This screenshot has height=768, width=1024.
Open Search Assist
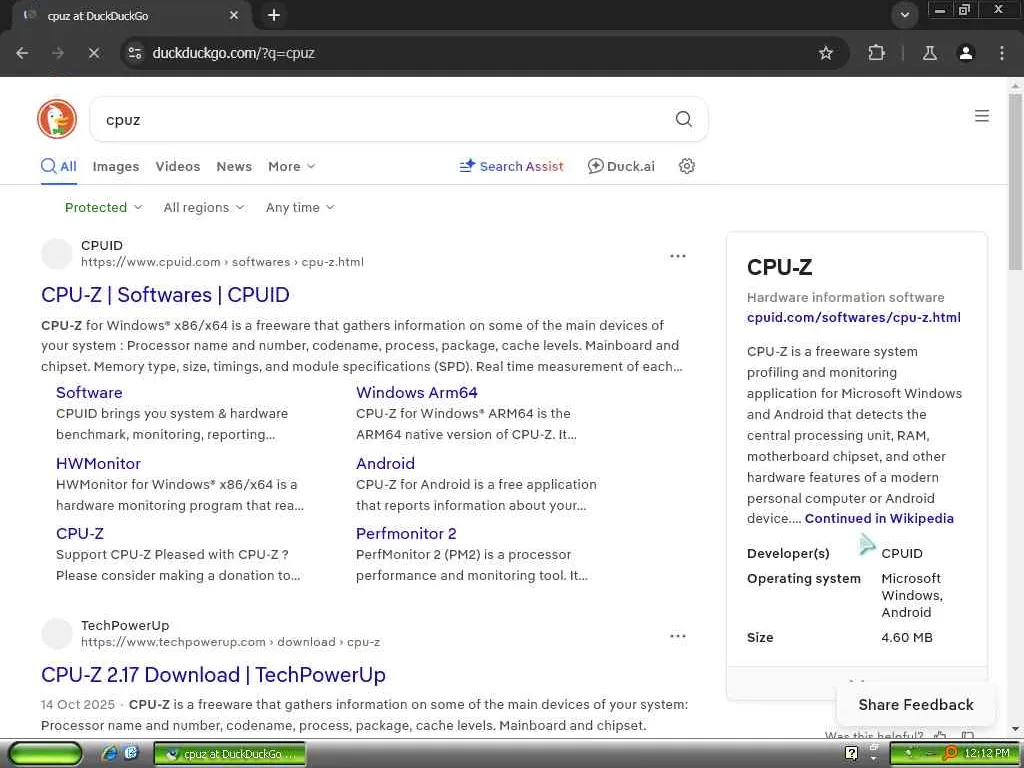pos(511,166)
